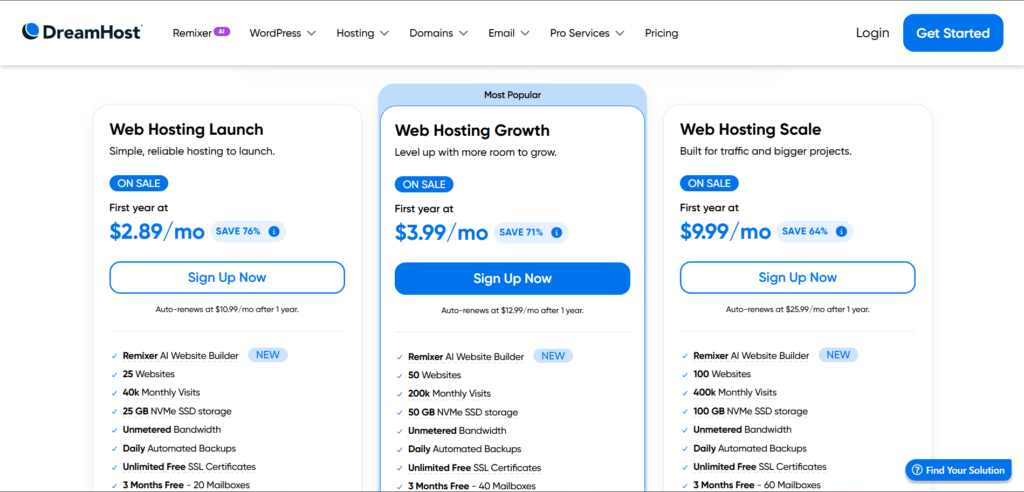Click the Remixer AI badge icon
The height and width of the screenshot is (492, 1024).
click(222, 31)
